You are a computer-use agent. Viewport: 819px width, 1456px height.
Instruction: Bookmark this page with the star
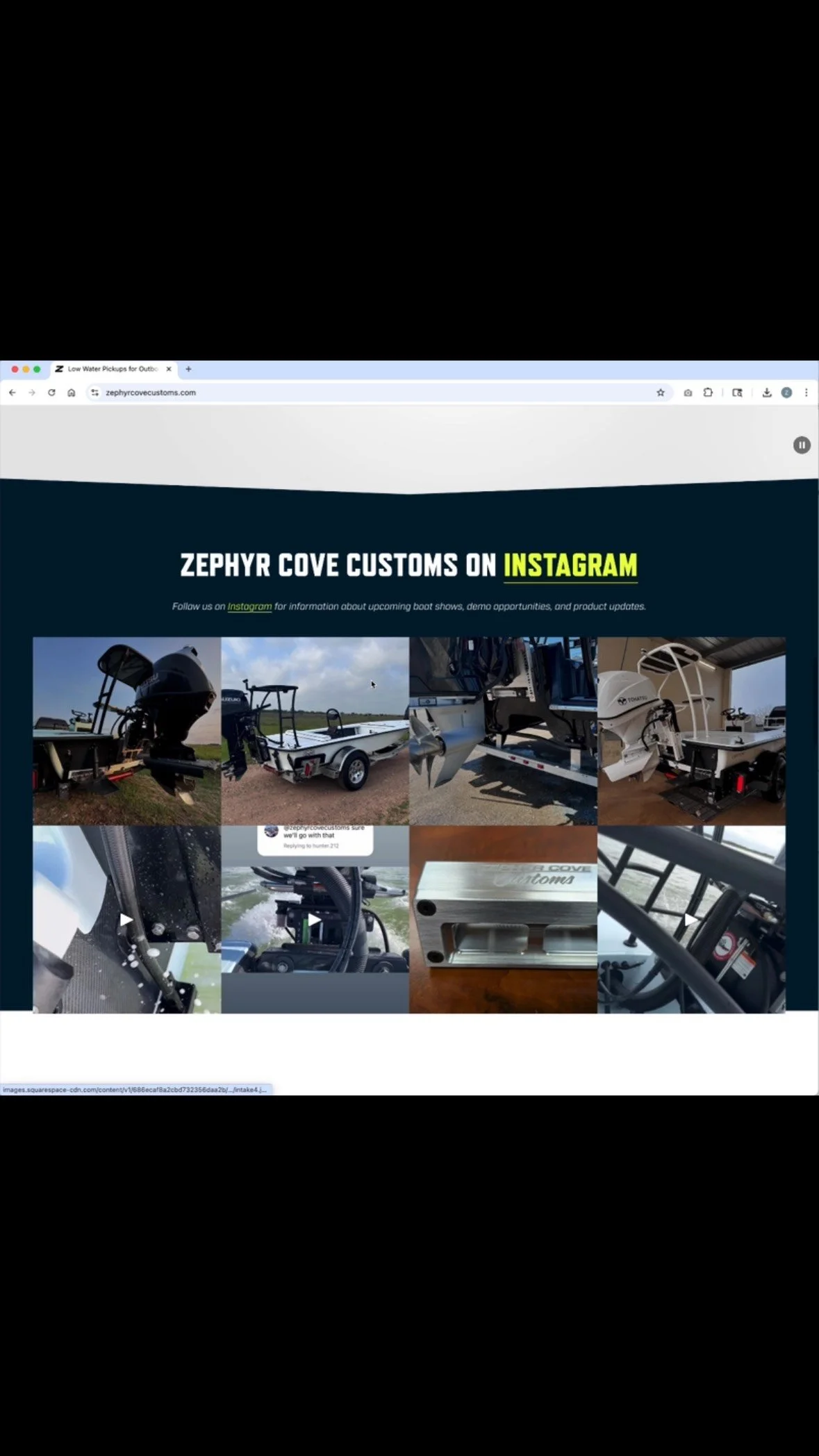coord(661,392)
